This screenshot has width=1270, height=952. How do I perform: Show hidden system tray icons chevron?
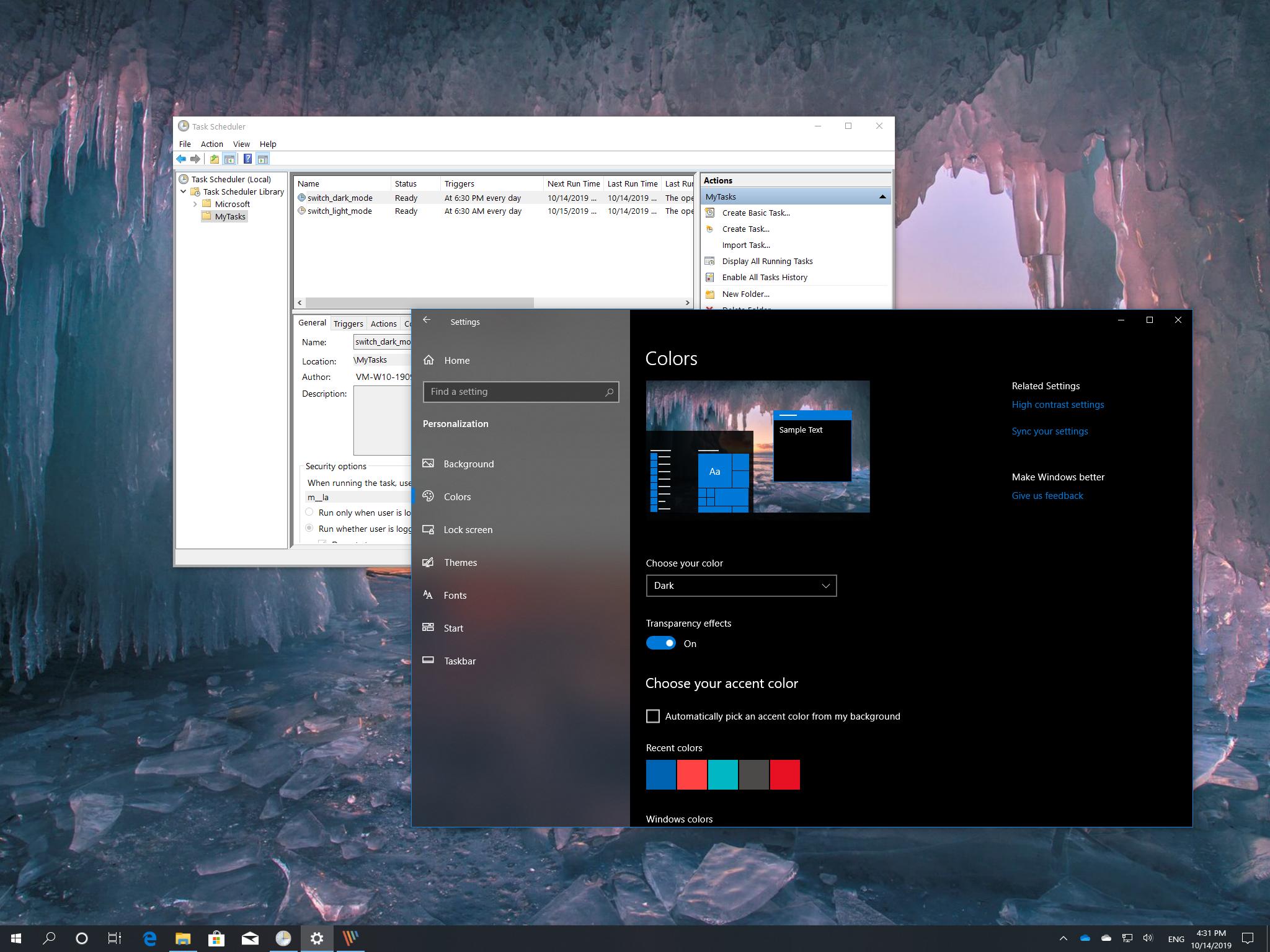[x=1063, y=938]
